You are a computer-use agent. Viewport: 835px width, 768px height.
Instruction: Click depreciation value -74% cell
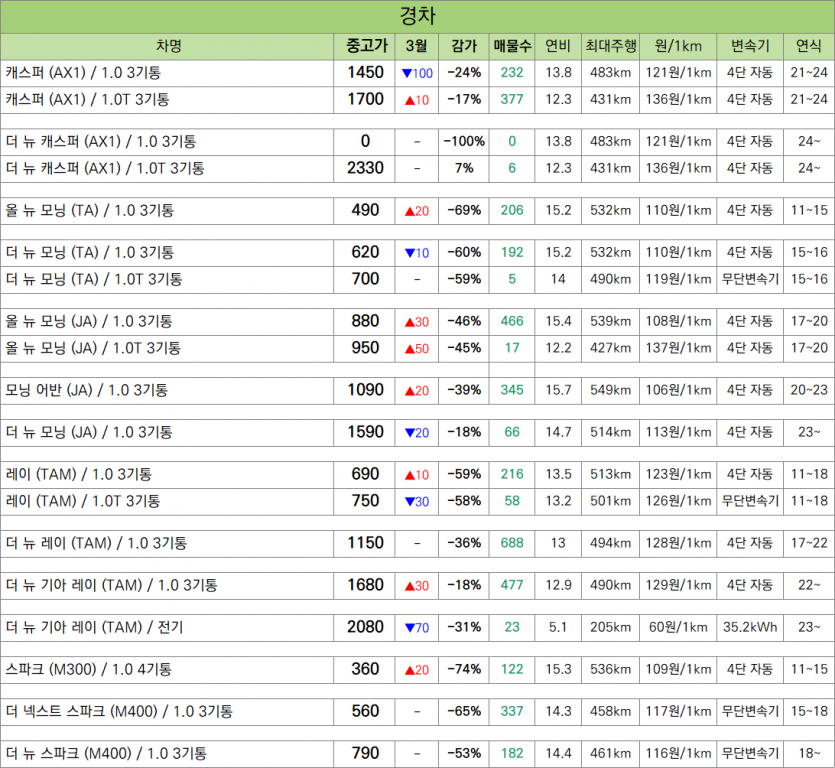click(464, 669)
